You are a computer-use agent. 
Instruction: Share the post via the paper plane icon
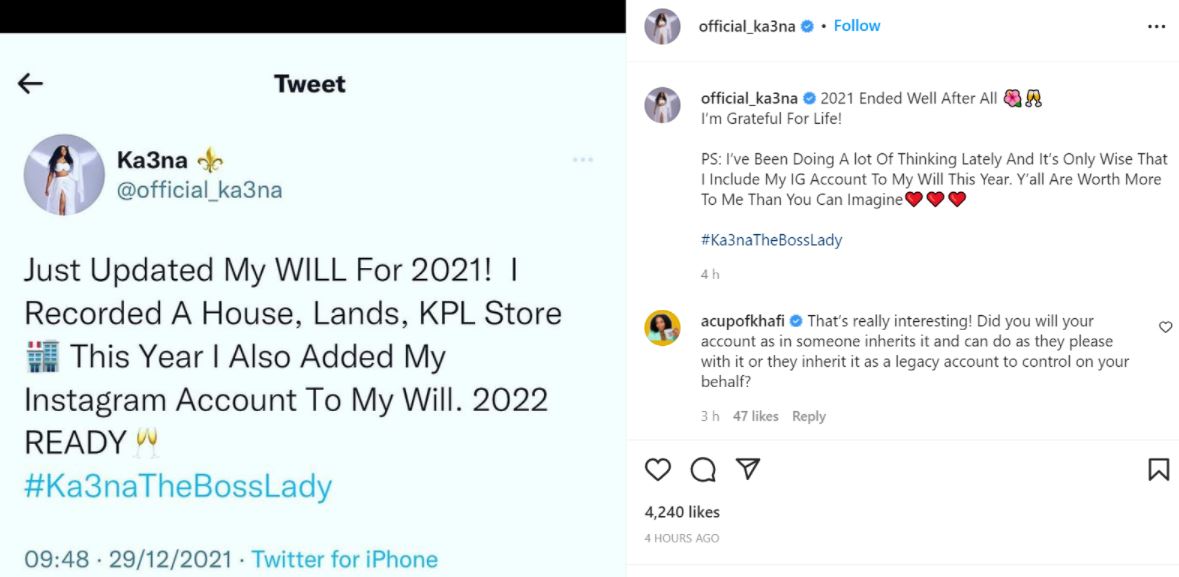747,469
